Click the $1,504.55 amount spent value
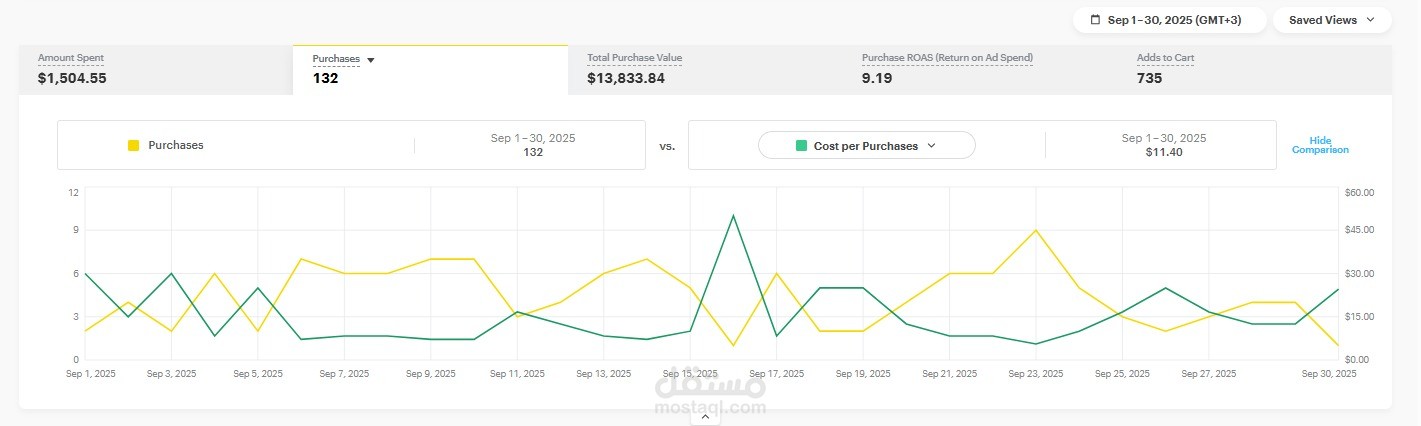 coord(72,78)
